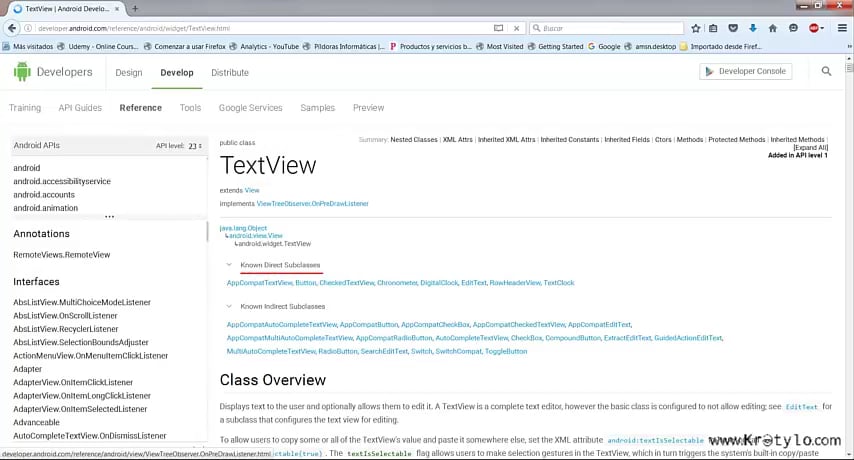The image size is (854, 460).
Task: Open the EditText subclass link
Action: [x=474, y=283]
